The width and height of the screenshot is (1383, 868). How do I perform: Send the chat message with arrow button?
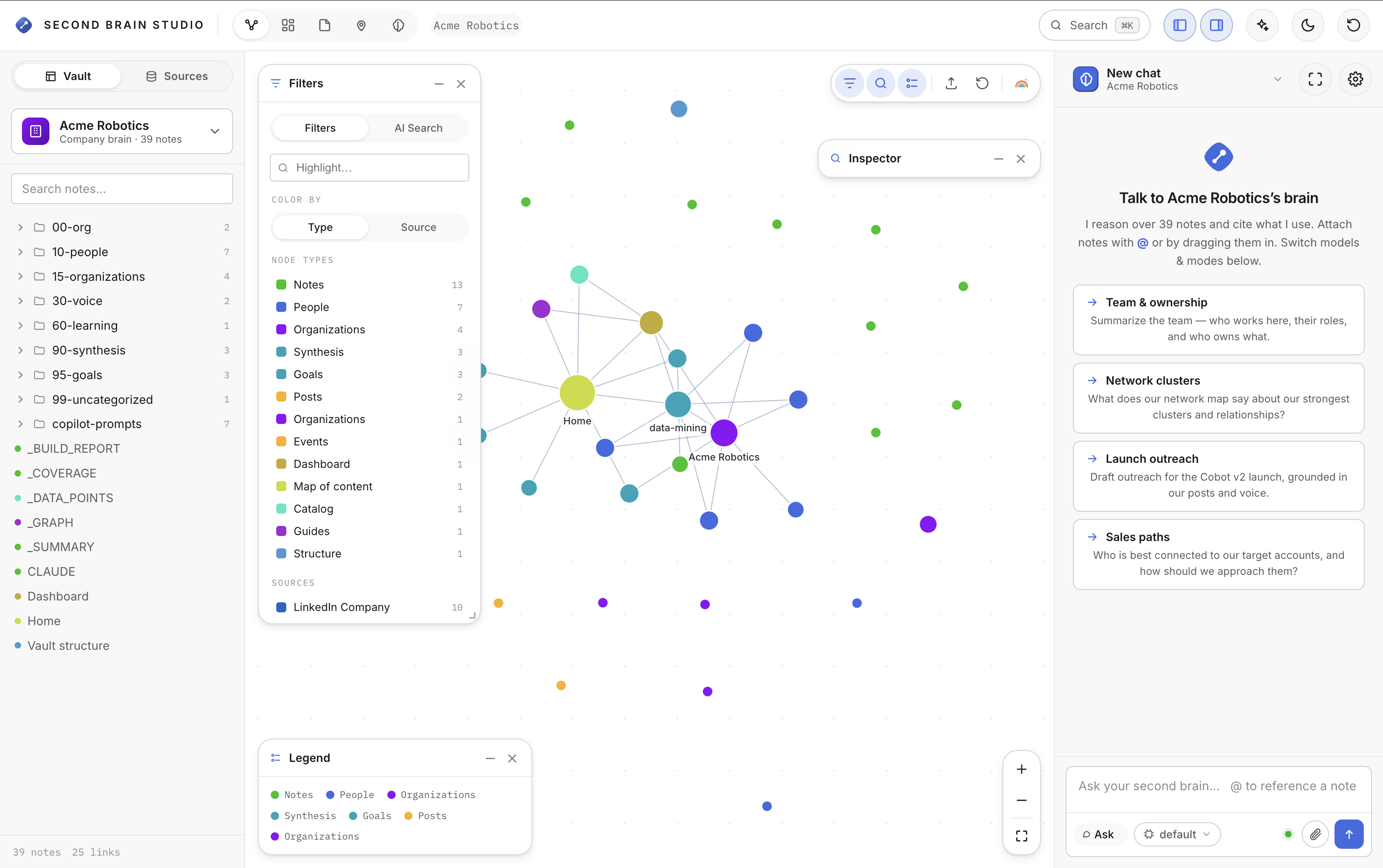pos(1349,834)
